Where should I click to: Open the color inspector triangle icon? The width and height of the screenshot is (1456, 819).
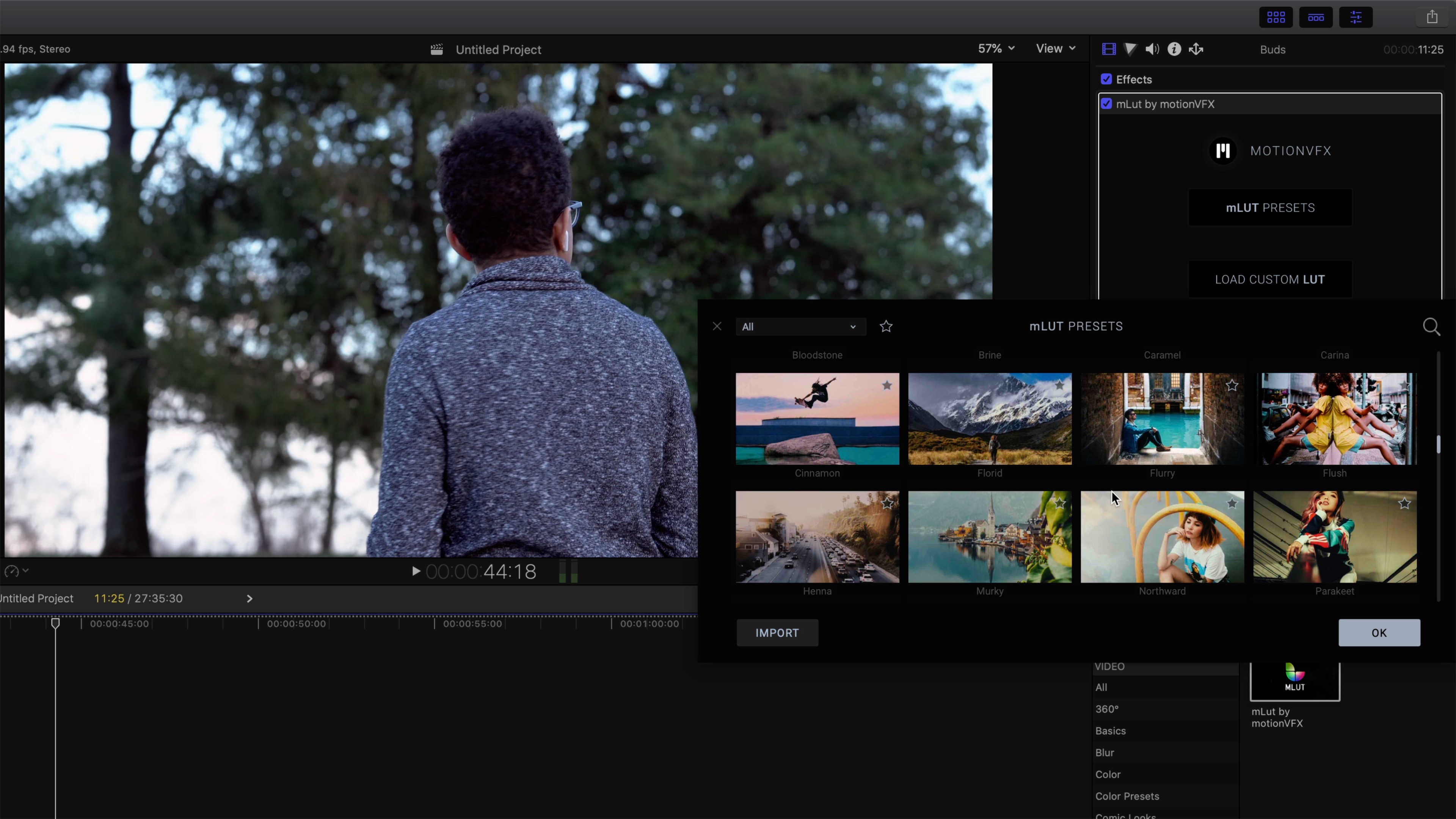point(1130,49)
